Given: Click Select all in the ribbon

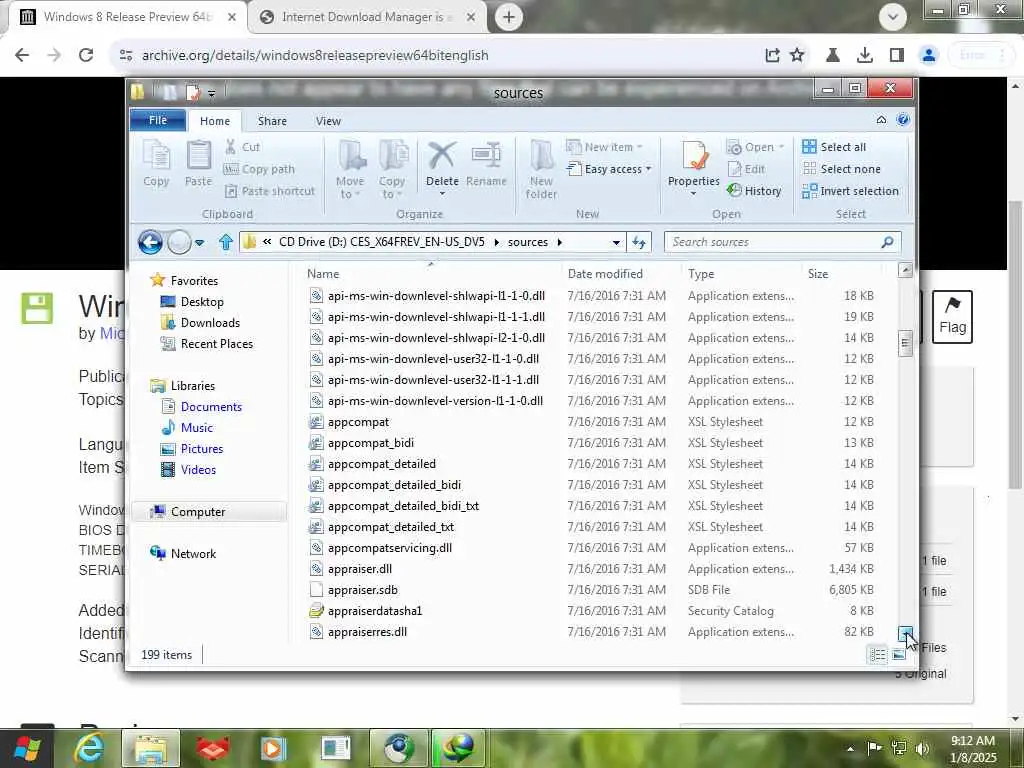Looking at the screenshot, I should click(834, 147).
